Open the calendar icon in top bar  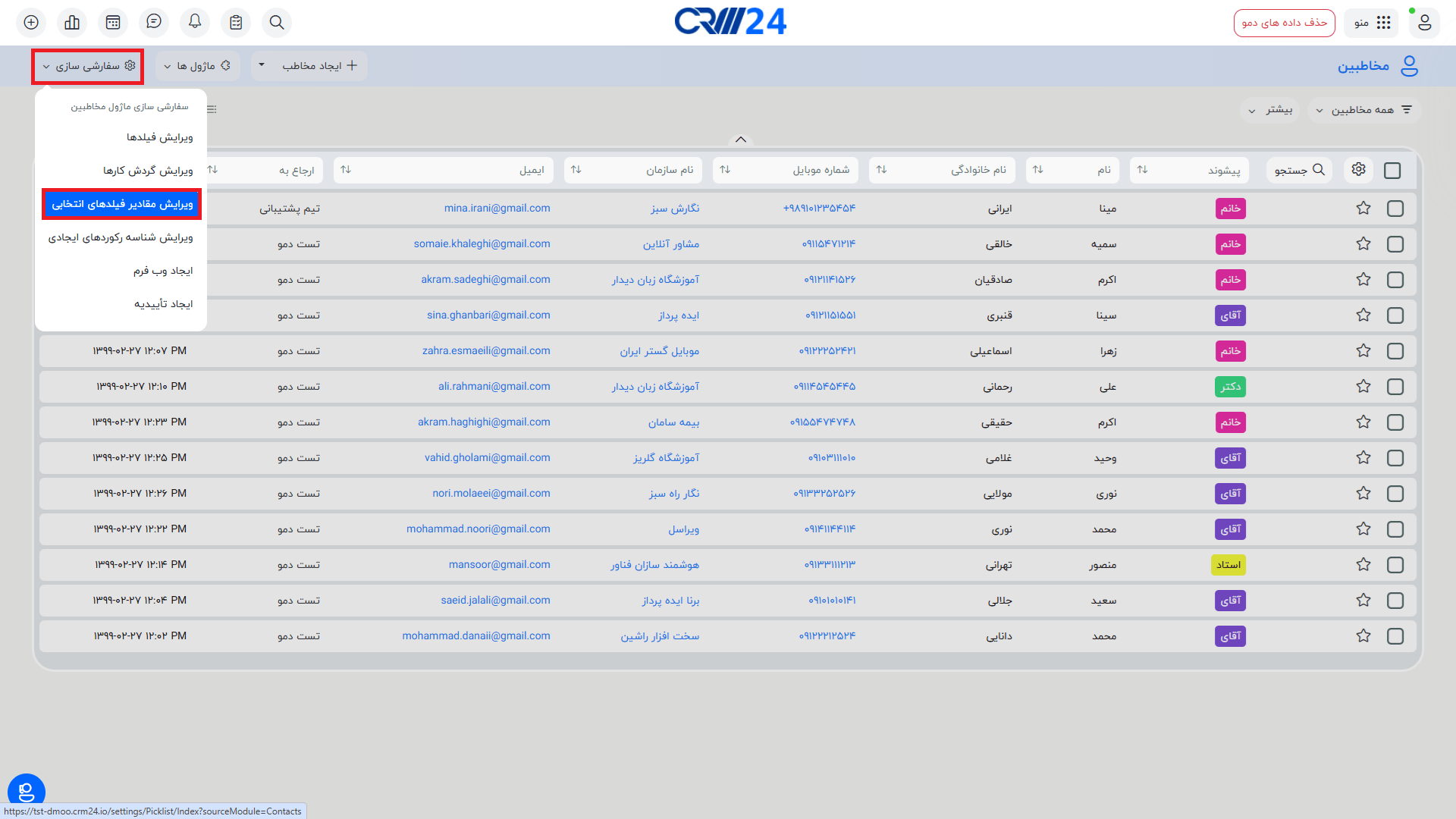[113, 23]
